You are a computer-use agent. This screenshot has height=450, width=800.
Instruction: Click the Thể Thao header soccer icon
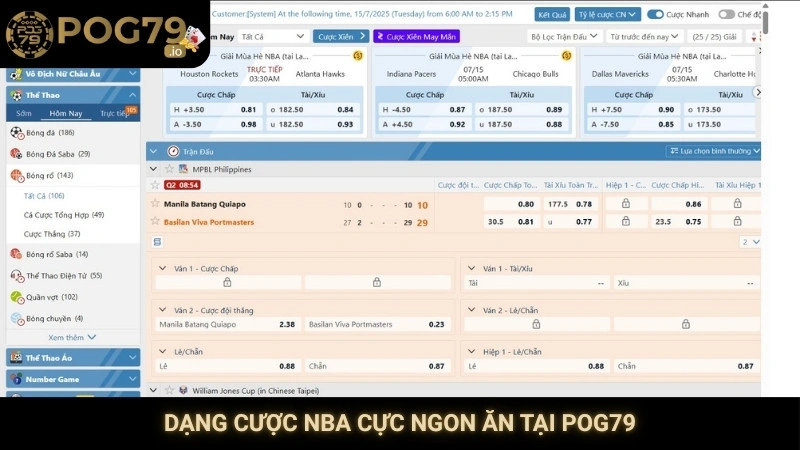pyautogui.click(x=16, y=95)
